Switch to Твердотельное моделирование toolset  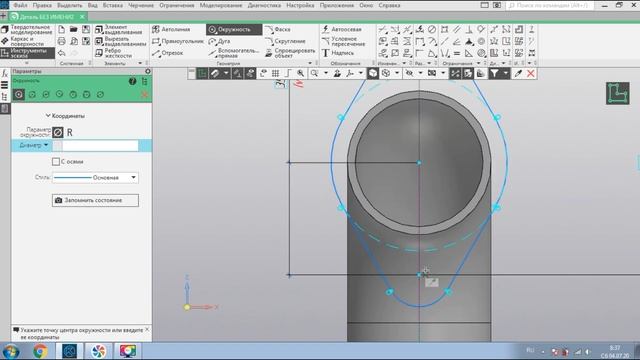click(27, 29)
